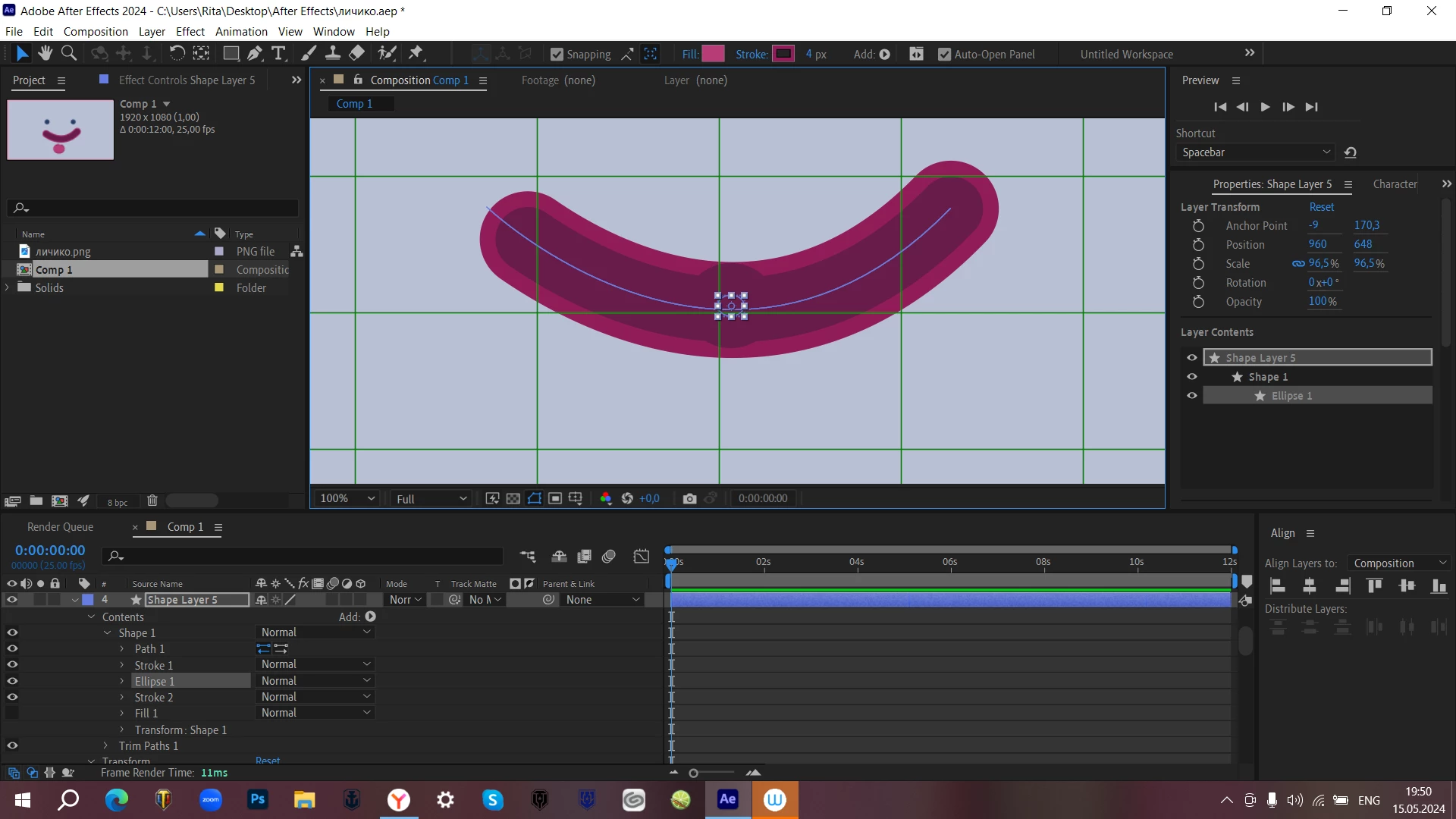The height and width of the screenshot is (819, 1456).
Task: Expand the Solids folder
Action: point(8,287)
